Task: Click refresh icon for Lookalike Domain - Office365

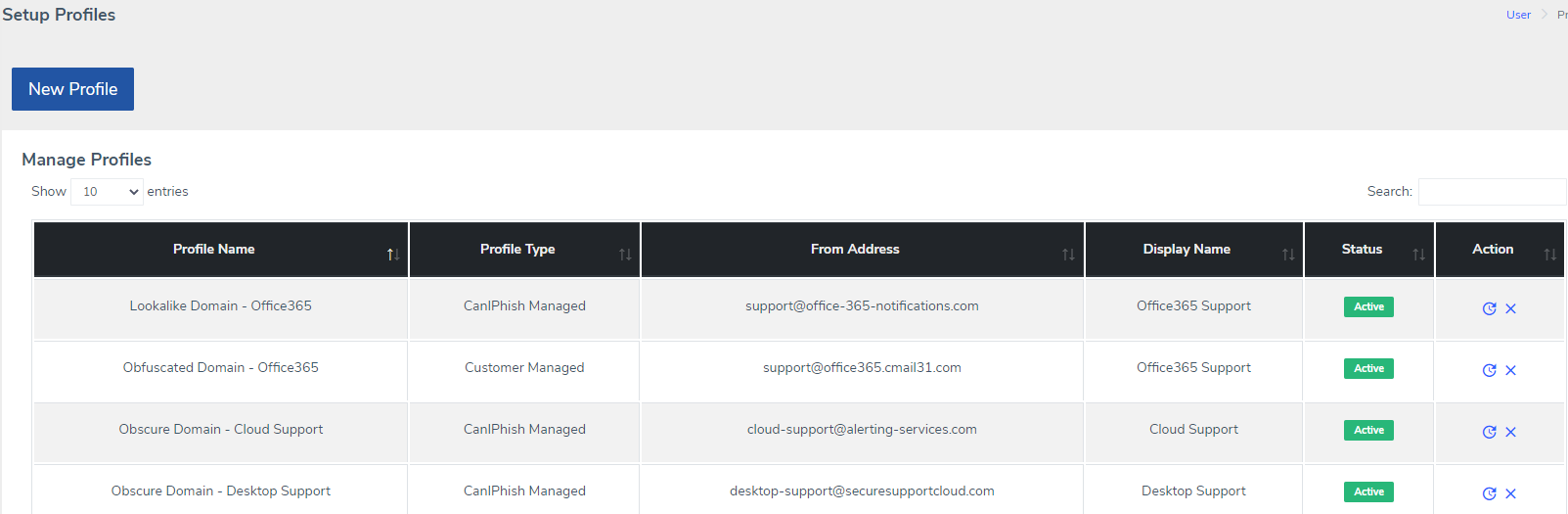Action: coord(1489,308)
